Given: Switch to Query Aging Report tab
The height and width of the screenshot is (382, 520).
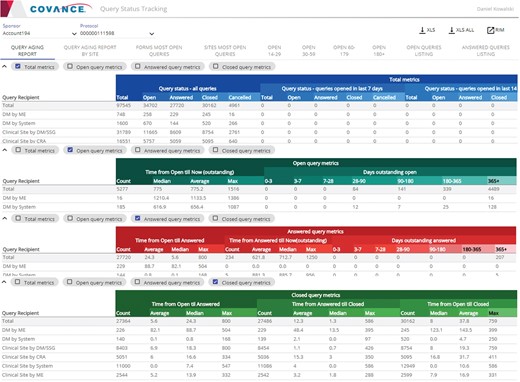Looking at the screenshot, I should (27, 51).
